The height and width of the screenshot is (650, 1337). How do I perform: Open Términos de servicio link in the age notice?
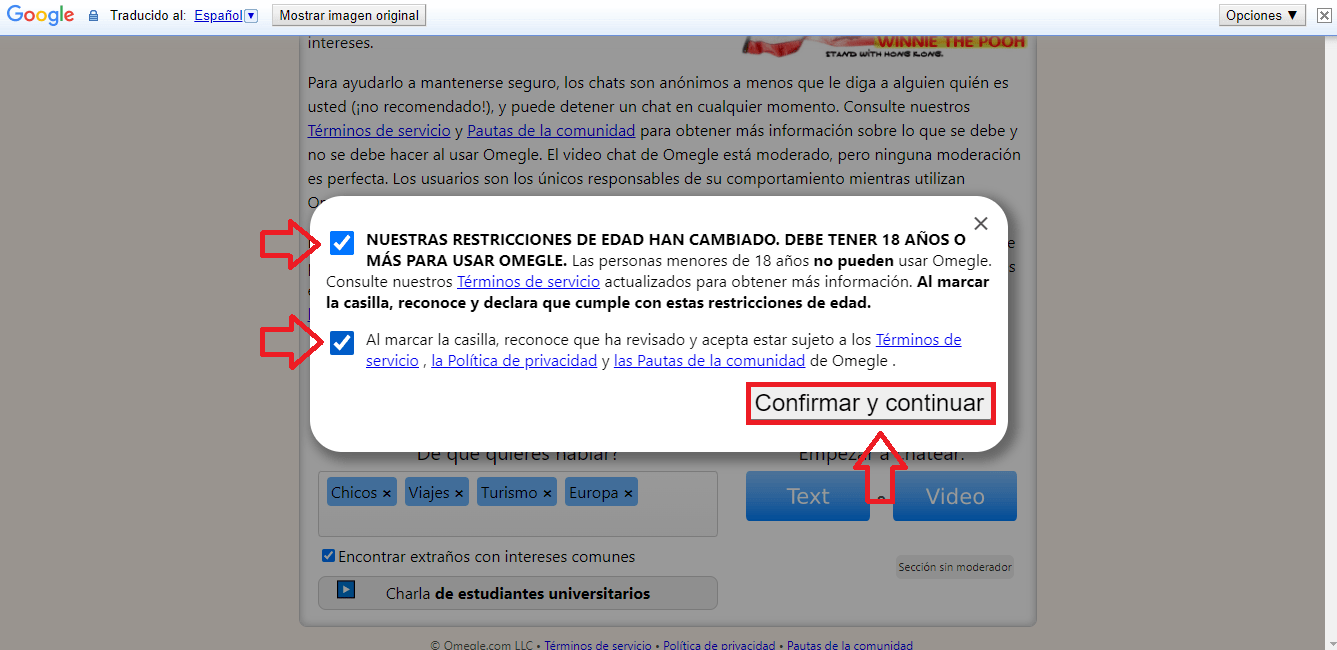[x=528, y=282]
